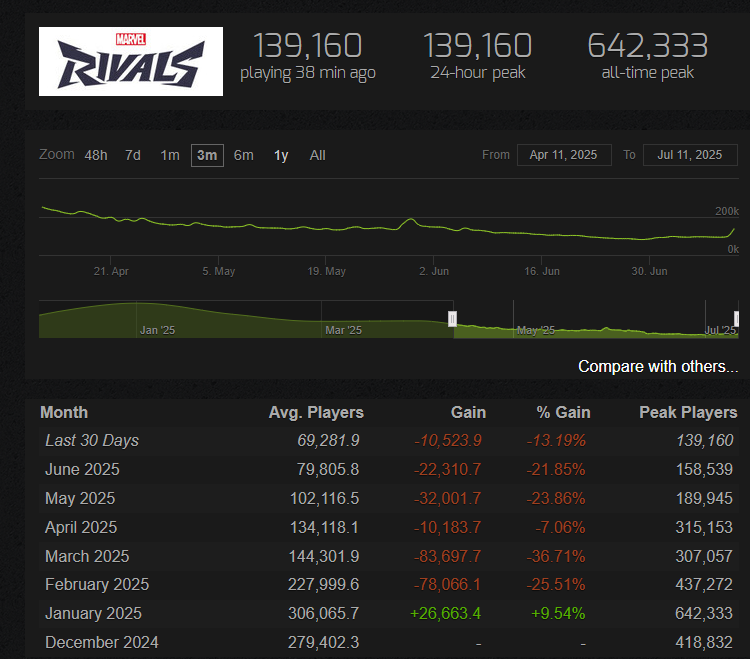Click the Mar '25 navigator label

(343, 330)
